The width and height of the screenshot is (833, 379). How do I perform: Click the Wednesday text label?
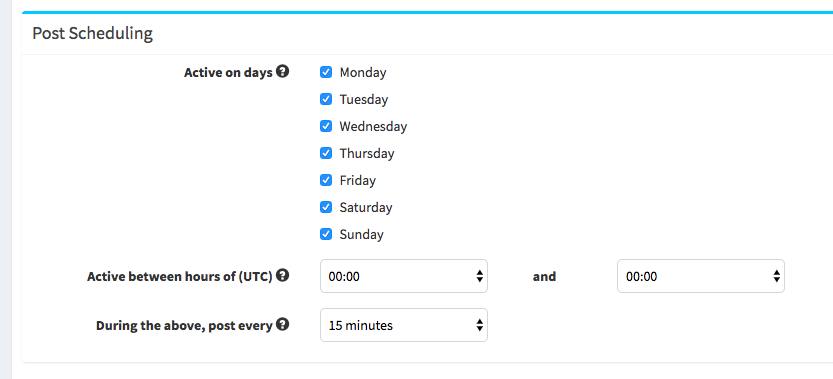pos(373,127)
